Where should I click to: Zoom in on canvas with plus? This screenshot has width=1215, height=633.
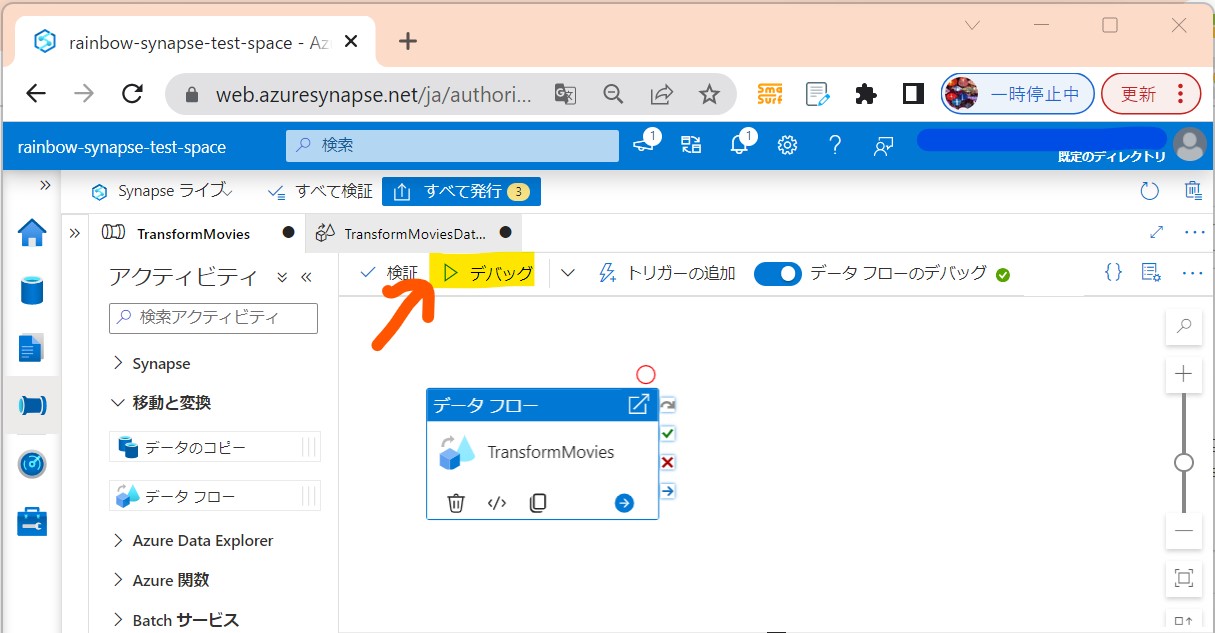(x=1184, y=374)
